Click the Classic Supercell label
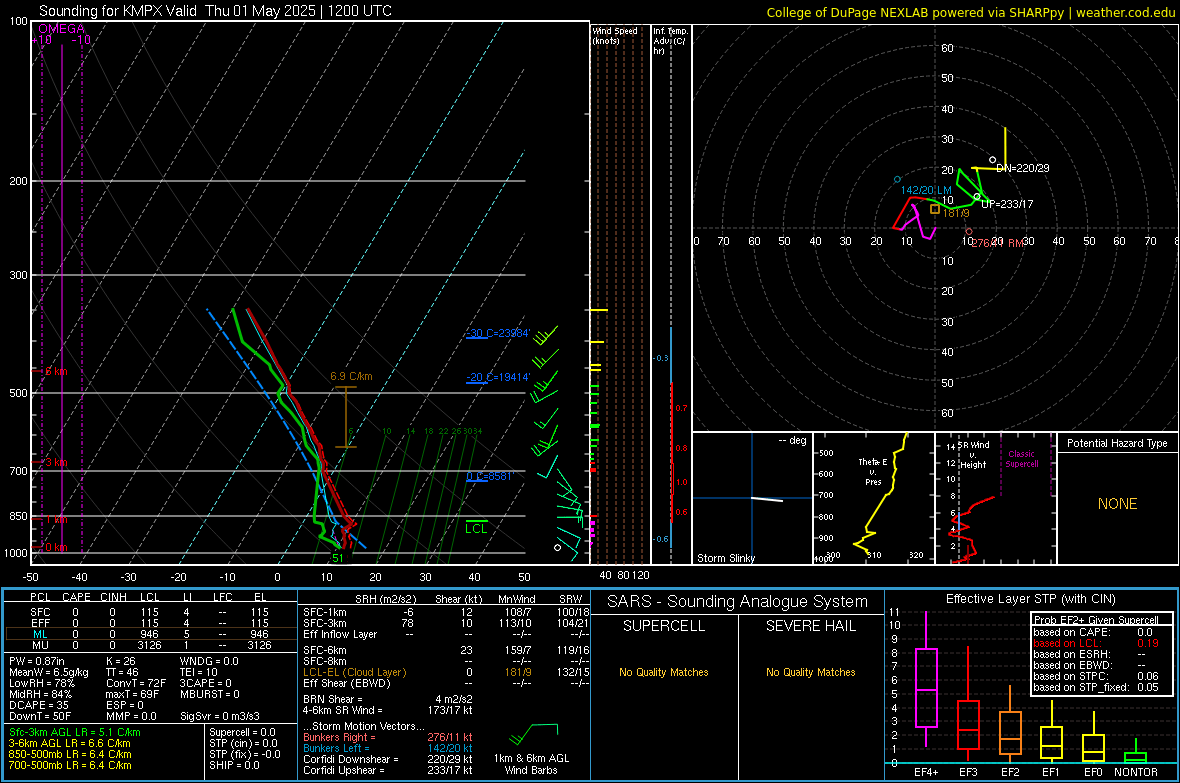 click(1022, 459)
